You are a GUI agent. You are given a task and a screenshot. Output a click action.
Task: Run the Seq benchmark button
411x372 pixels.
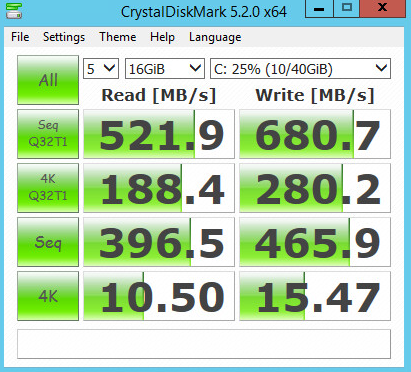48,242
